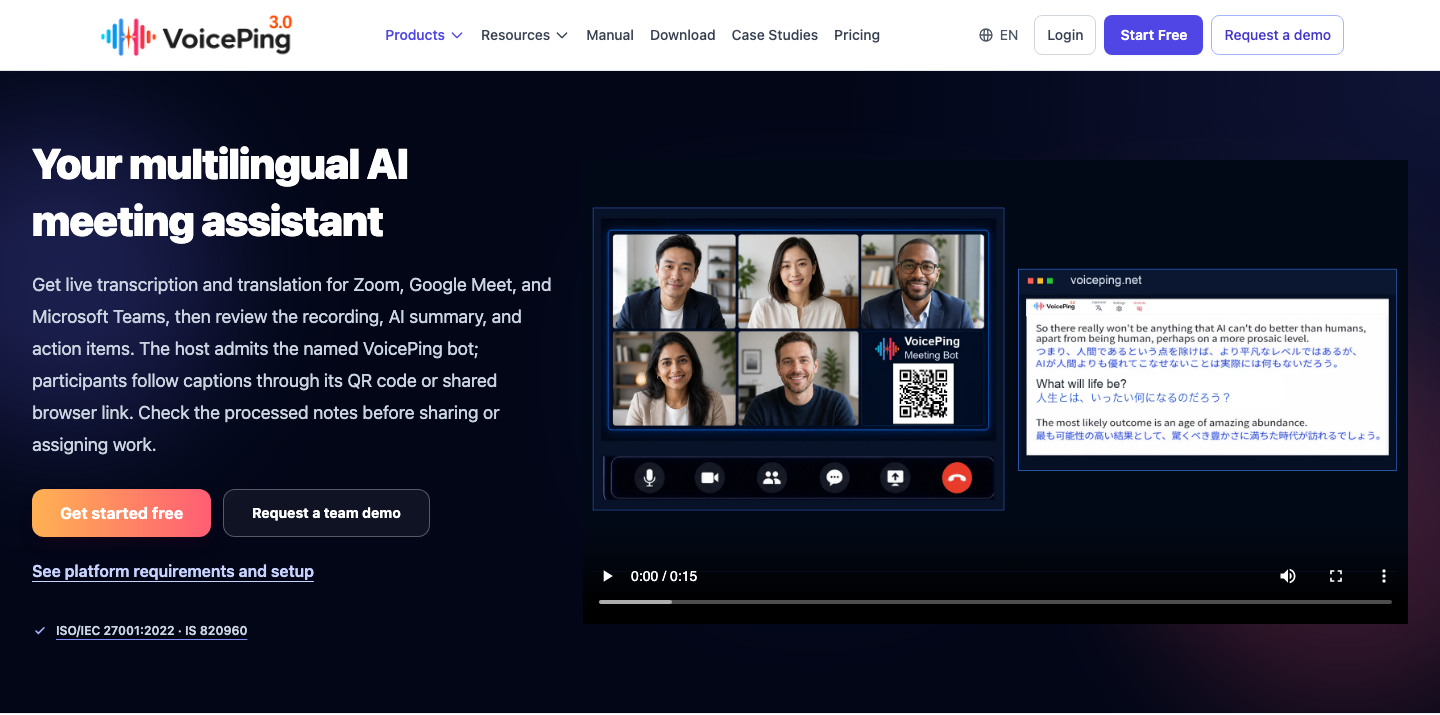Viewport: 1440px width, 715px height.
Task: Click the VoicePing Meeting Bot waveform icon
Action: (x=887, y=348)
